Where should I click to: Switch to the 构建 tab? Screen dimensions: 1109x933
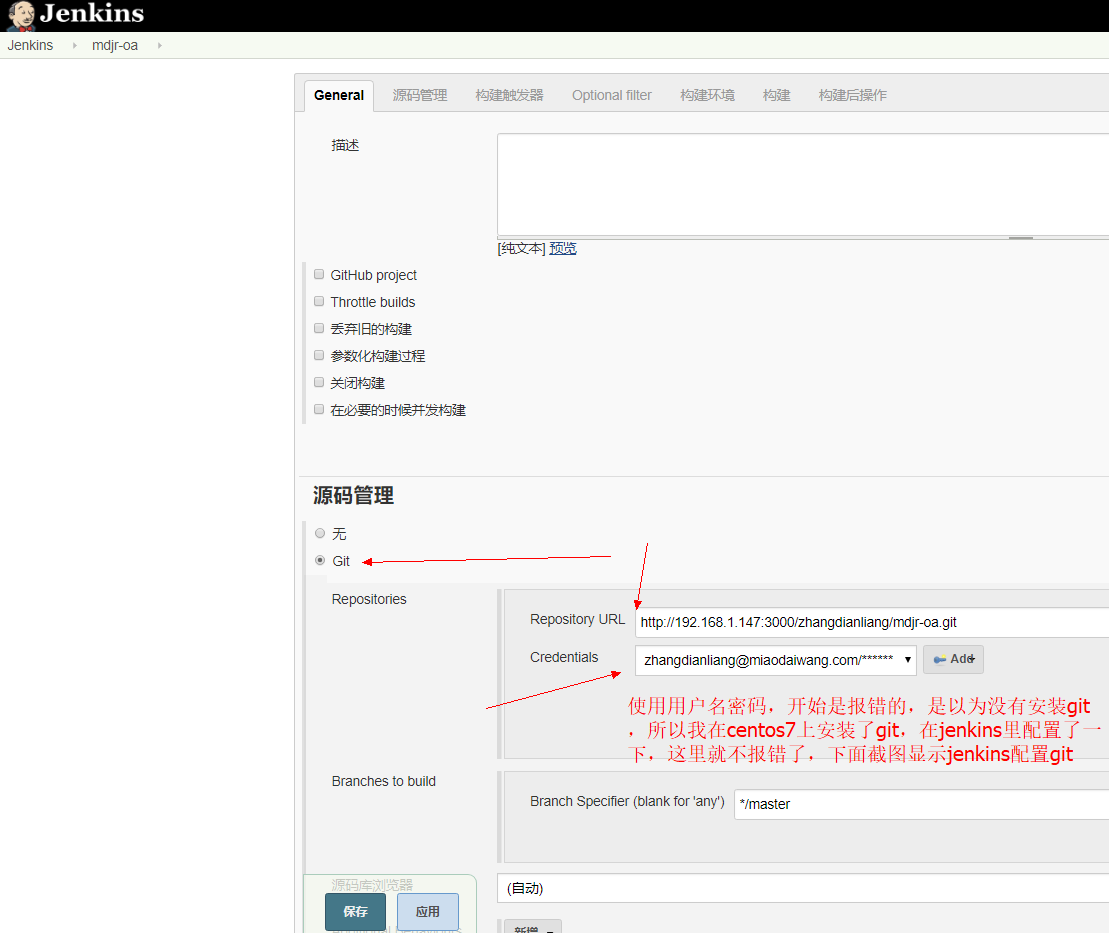[777, 95]
